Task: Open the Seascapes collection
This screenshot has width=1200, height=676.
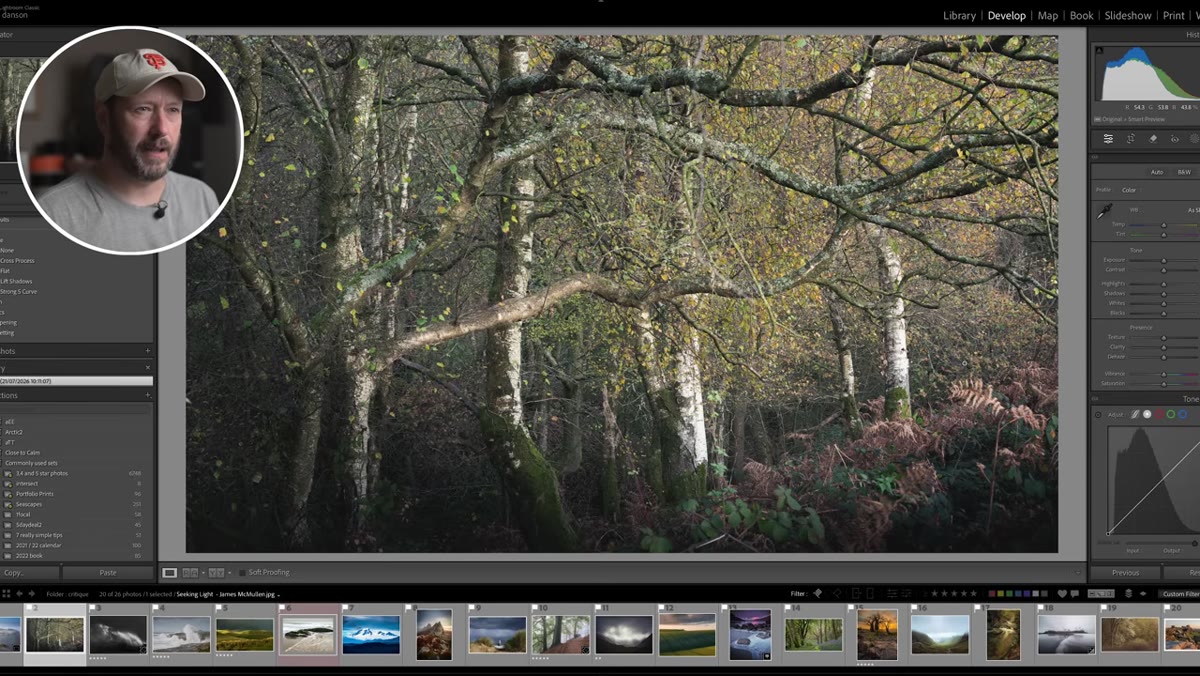Action: [x=29, y=504]
